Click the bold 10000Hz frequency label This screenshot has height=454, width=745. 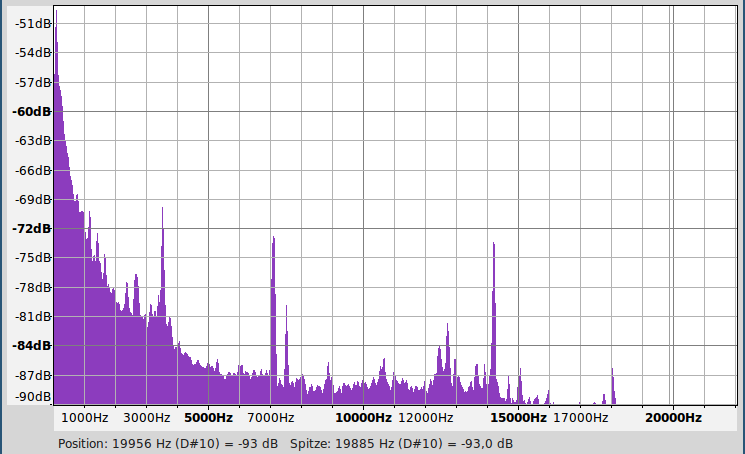[x=363, y=418]
